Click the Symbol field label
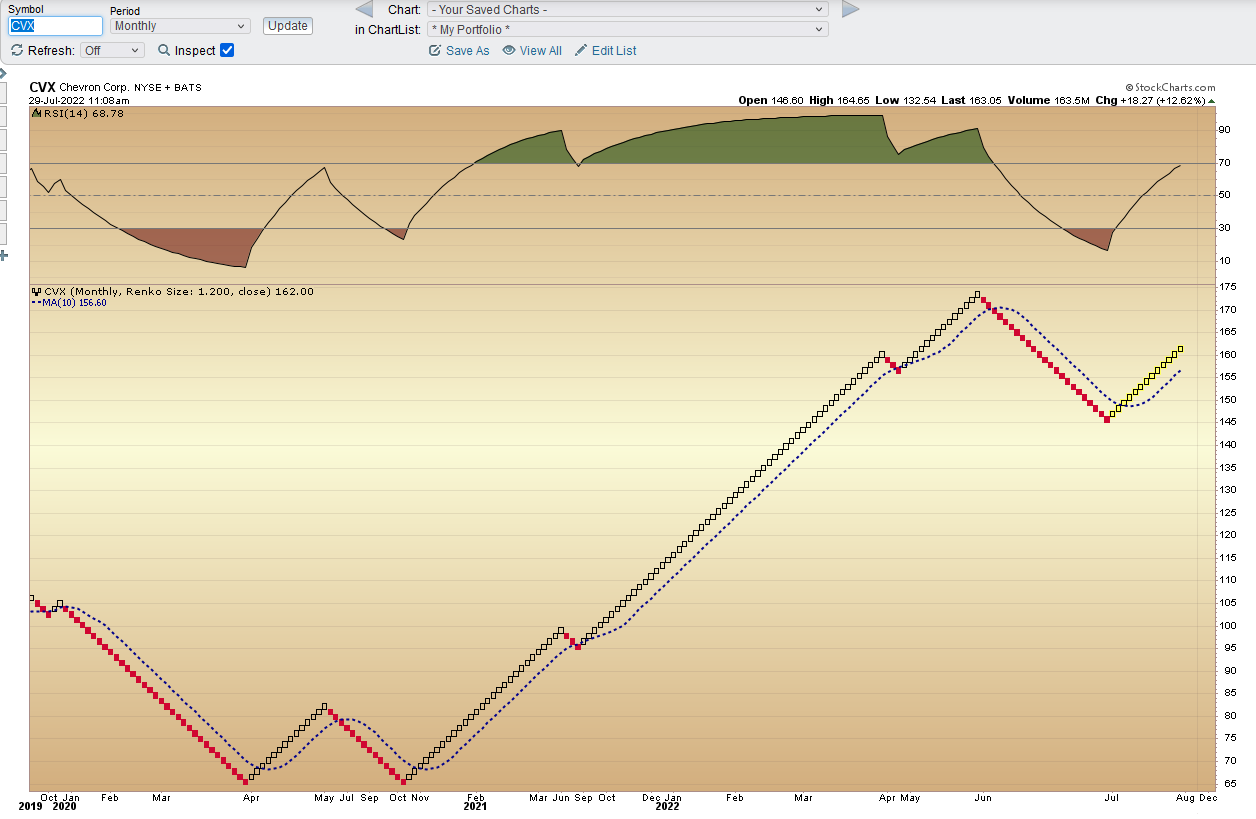1256x819 pixels. pos(26,9)
